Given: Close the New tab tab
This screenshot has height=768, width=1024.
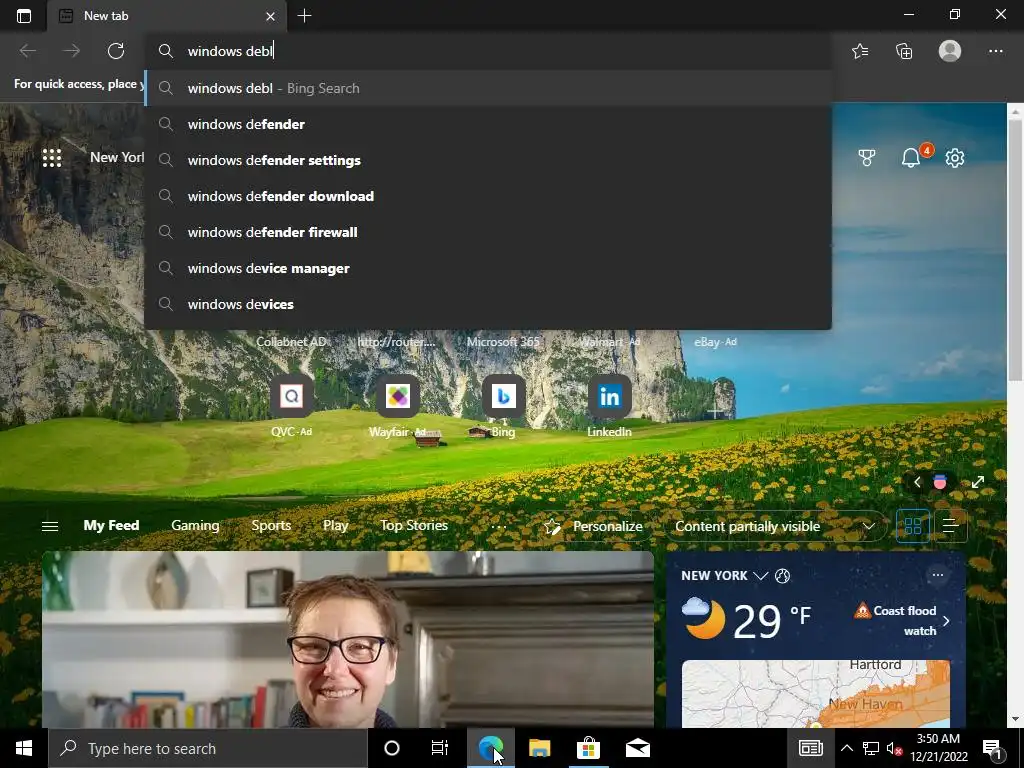Looking at the screenshot, I should point(270,16).
